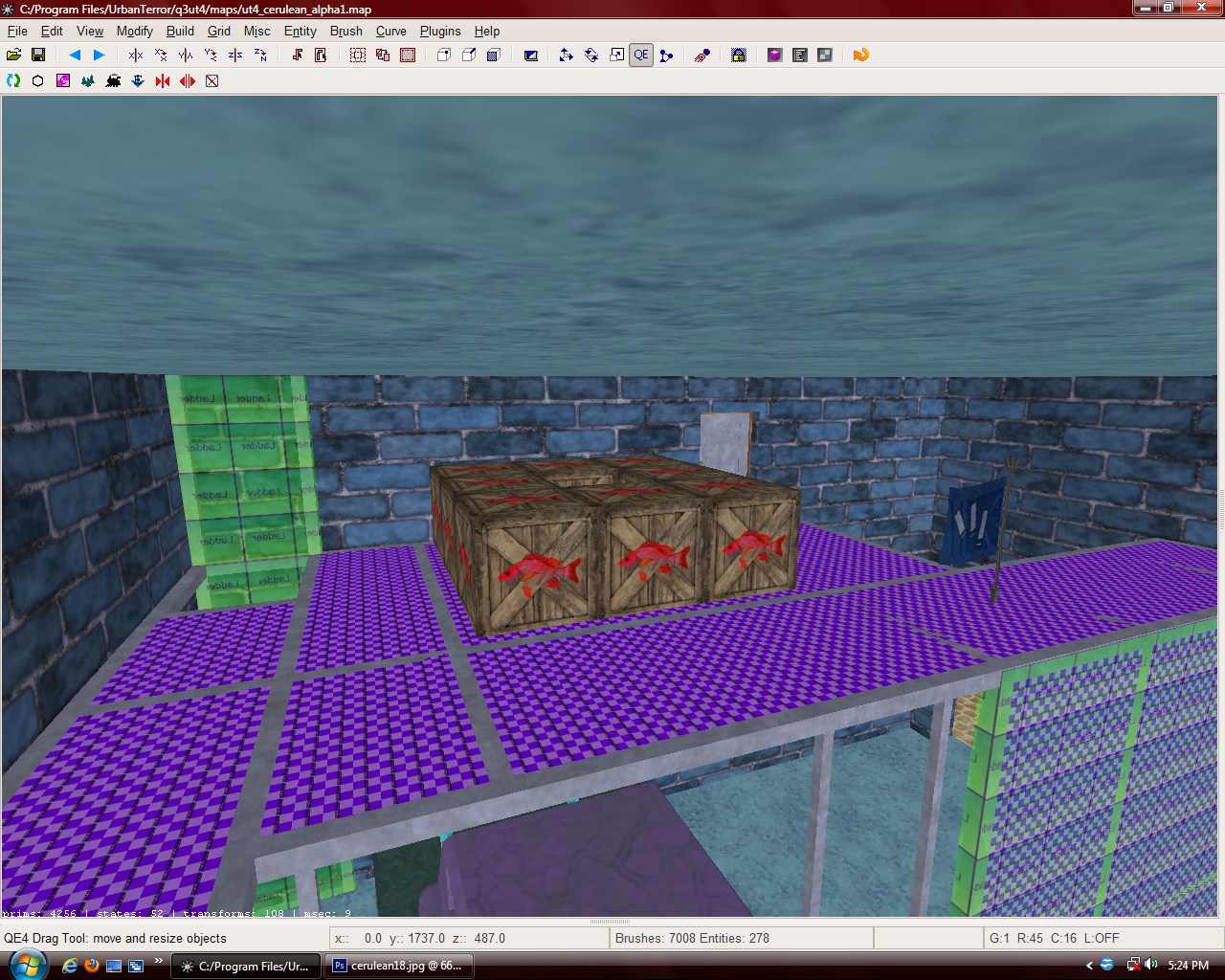The width and height of the screenshot is (1225, 980).
Task: Toggle the QE drag tool button
Action: (x=641, y=56)
